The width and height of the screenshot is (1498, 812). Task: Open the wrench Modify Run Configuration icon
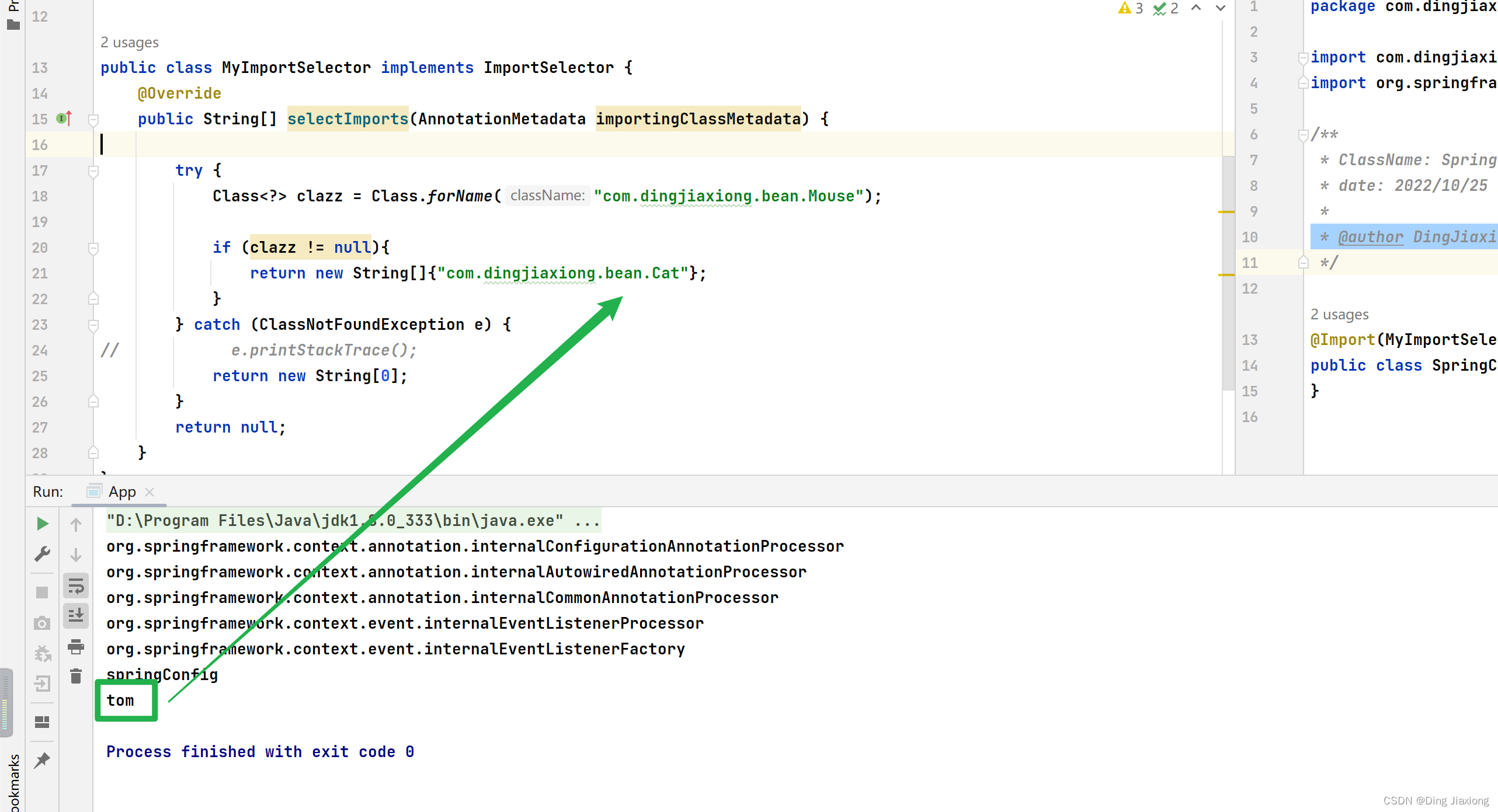pyautogui.click(x=42, y=553)
